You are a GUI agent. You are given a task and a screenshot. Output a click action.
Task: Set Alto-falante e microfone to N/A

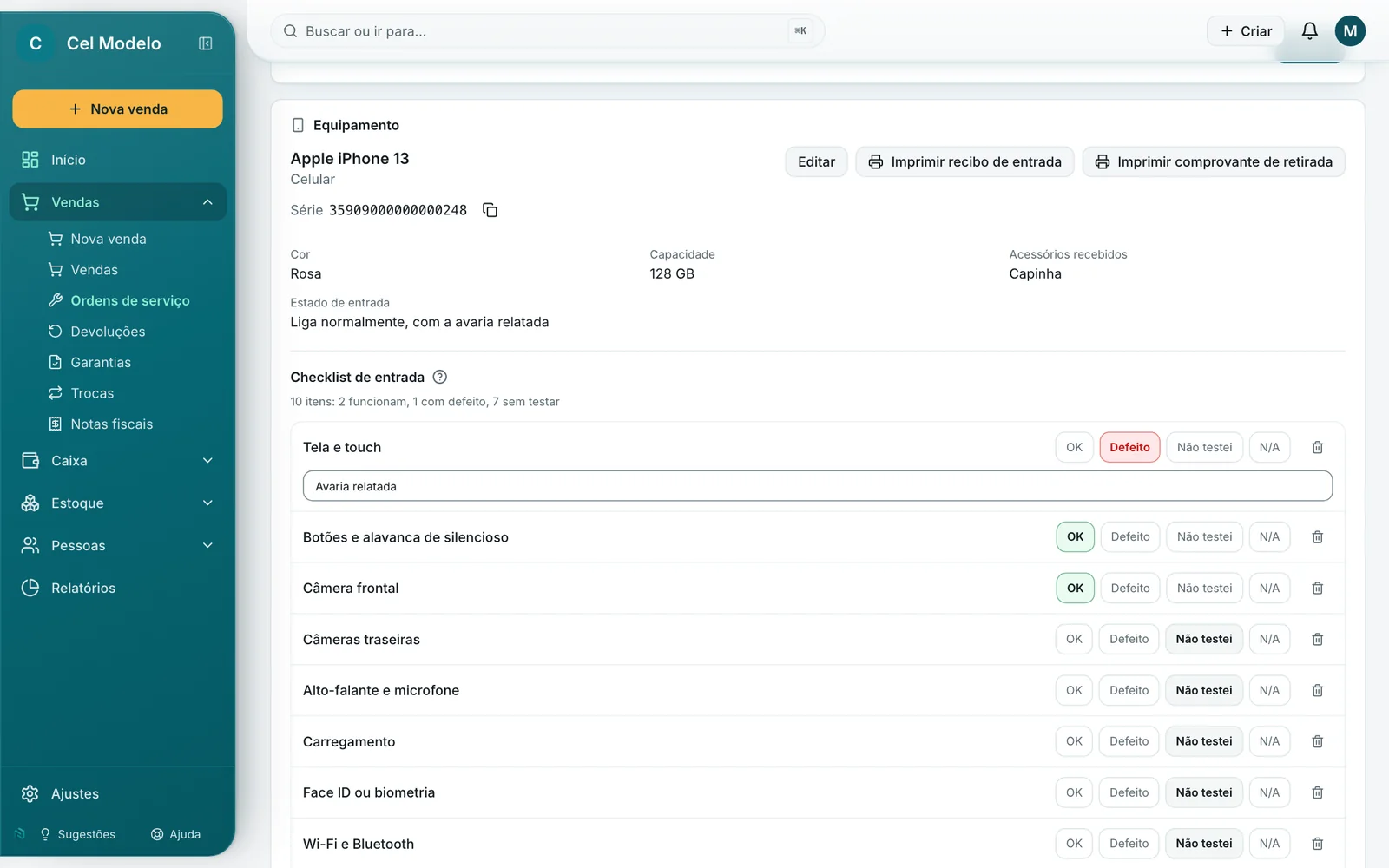(x=1269, y=691)
